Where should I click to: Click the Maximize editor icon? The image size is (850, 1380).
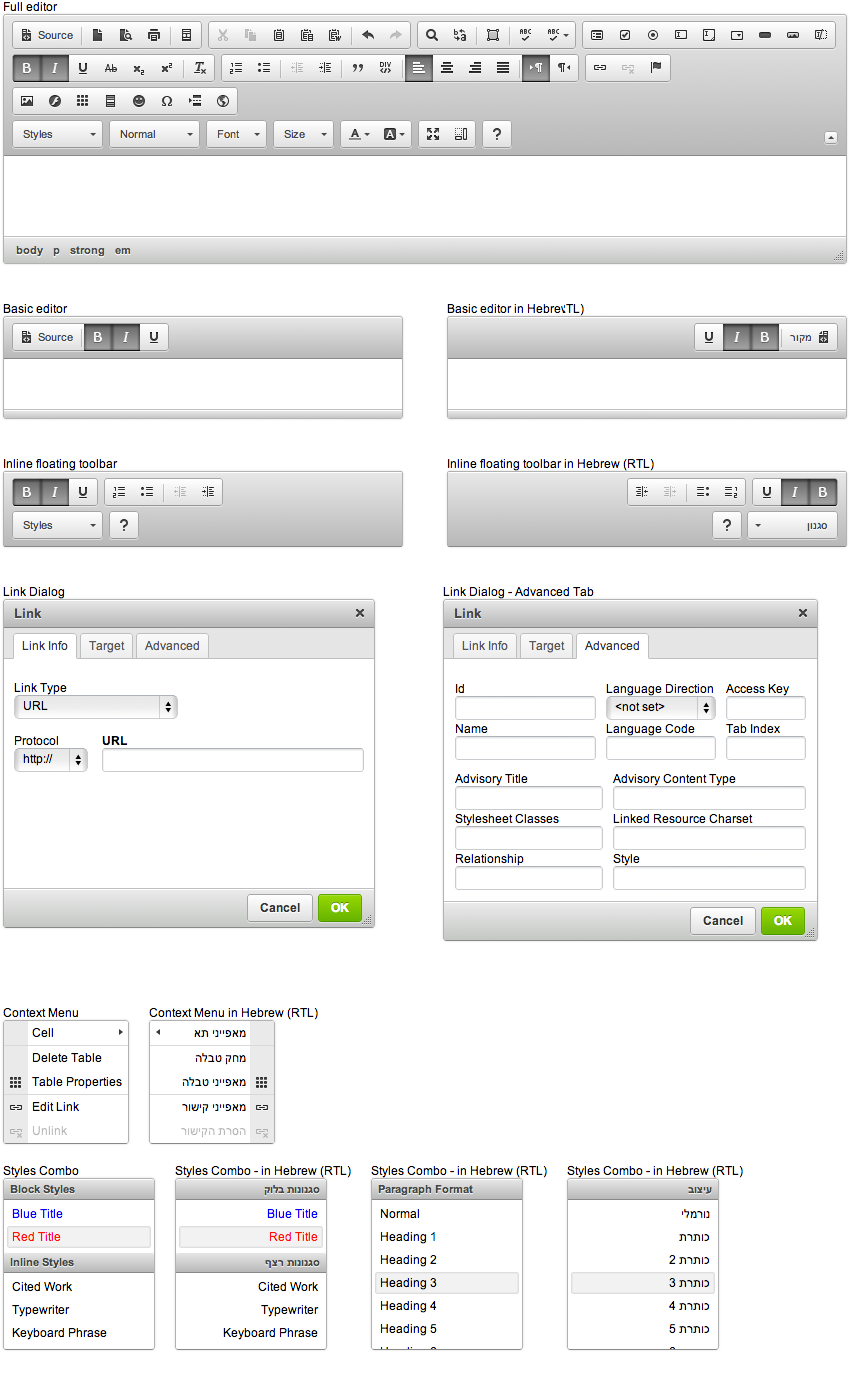coord(433,134)
